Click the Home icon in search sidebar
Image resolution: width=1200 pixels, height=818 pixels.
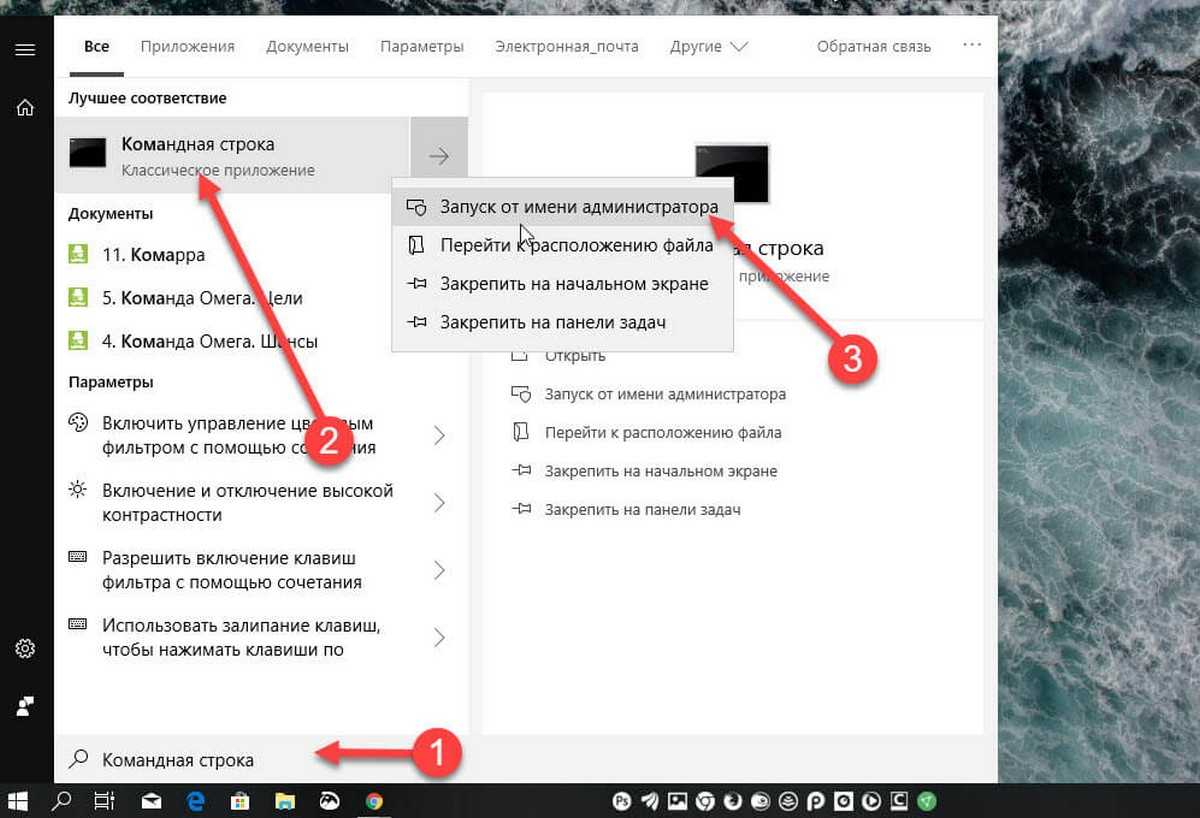[26, 108]
